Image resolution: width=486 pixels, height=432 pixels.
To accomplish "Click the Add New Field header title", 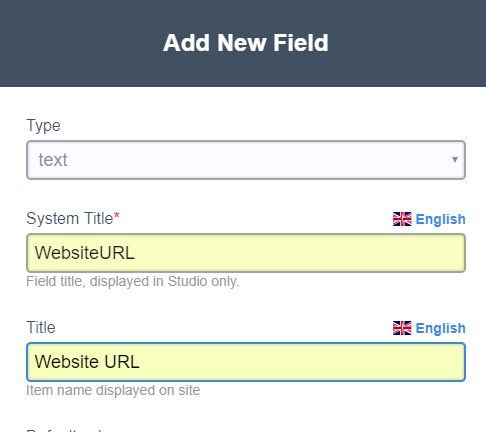I will 246,43.
